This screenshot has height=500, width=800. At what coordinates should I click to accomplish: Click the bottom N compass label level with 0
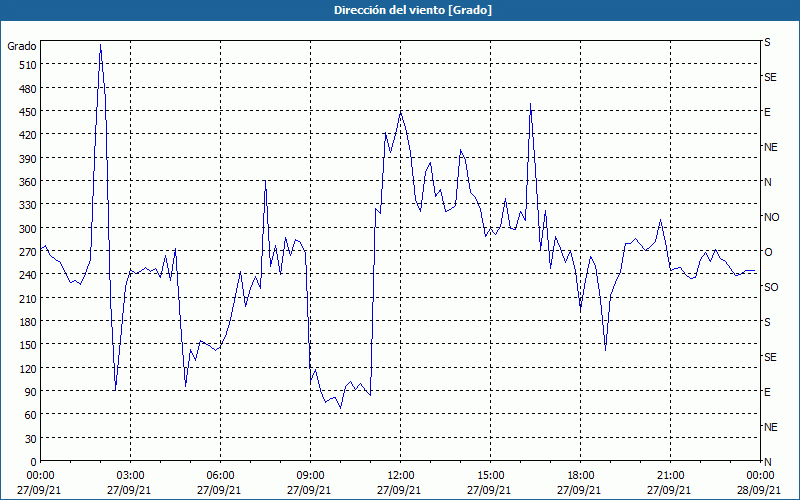[x=767, y=462]
